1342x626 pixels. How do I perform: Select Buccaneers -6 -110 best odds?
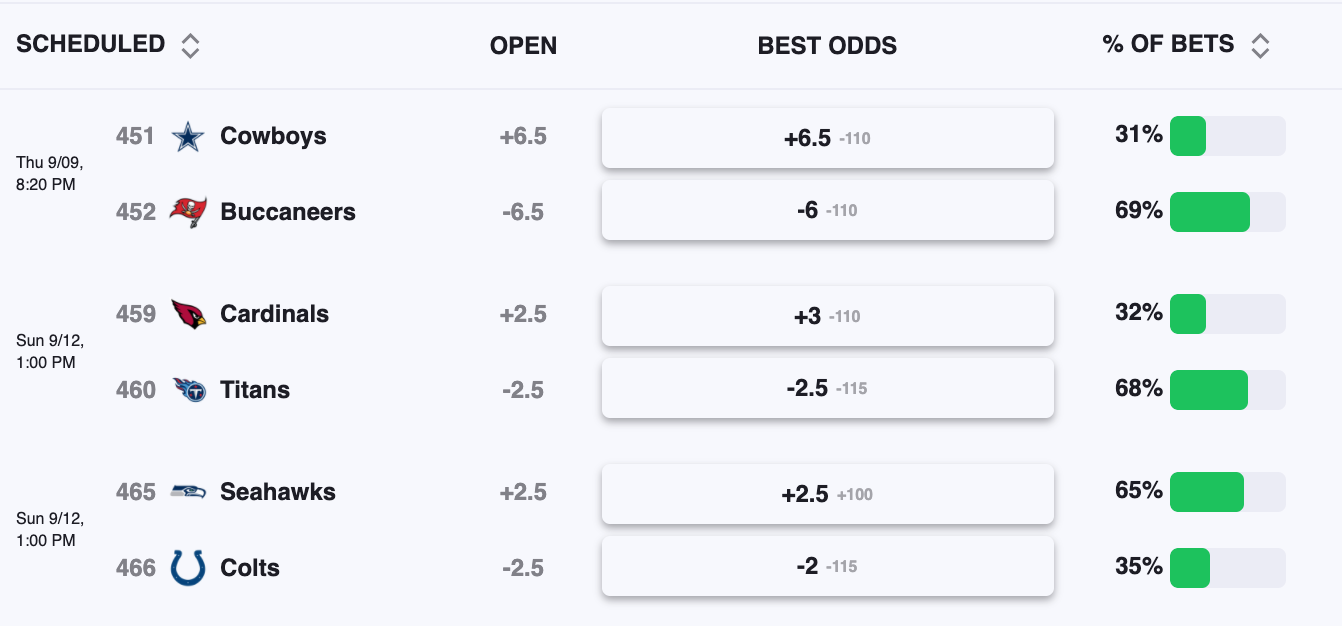click(x=828, y=210)
